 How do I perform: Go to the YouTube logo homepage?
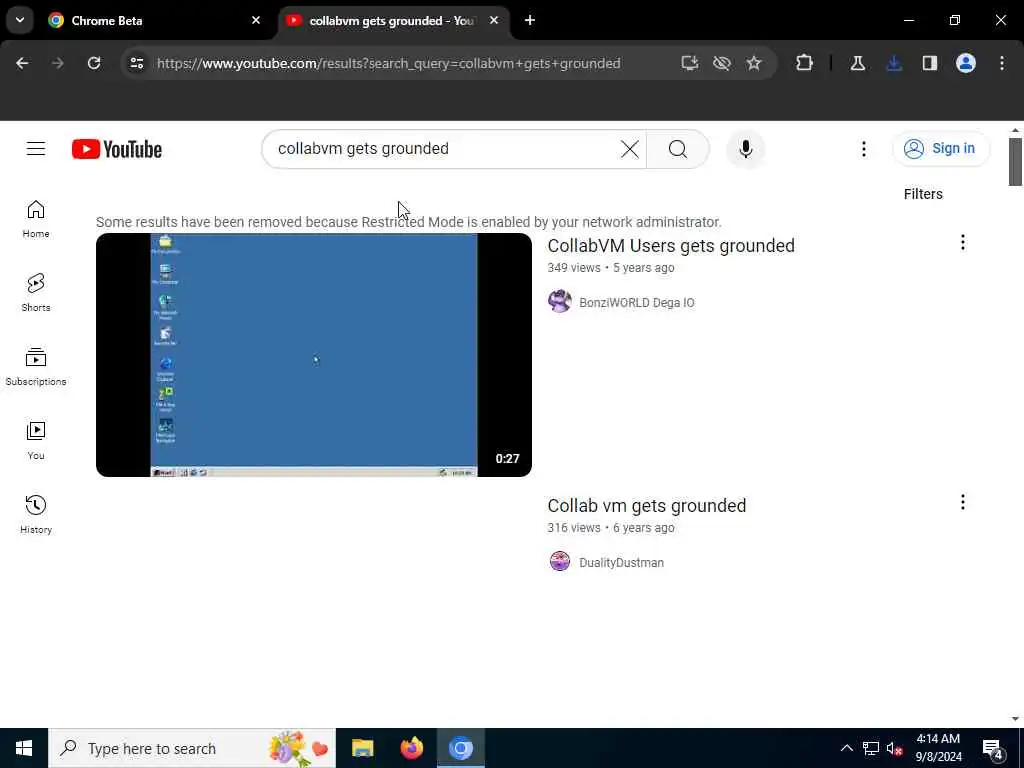point(117,149)
